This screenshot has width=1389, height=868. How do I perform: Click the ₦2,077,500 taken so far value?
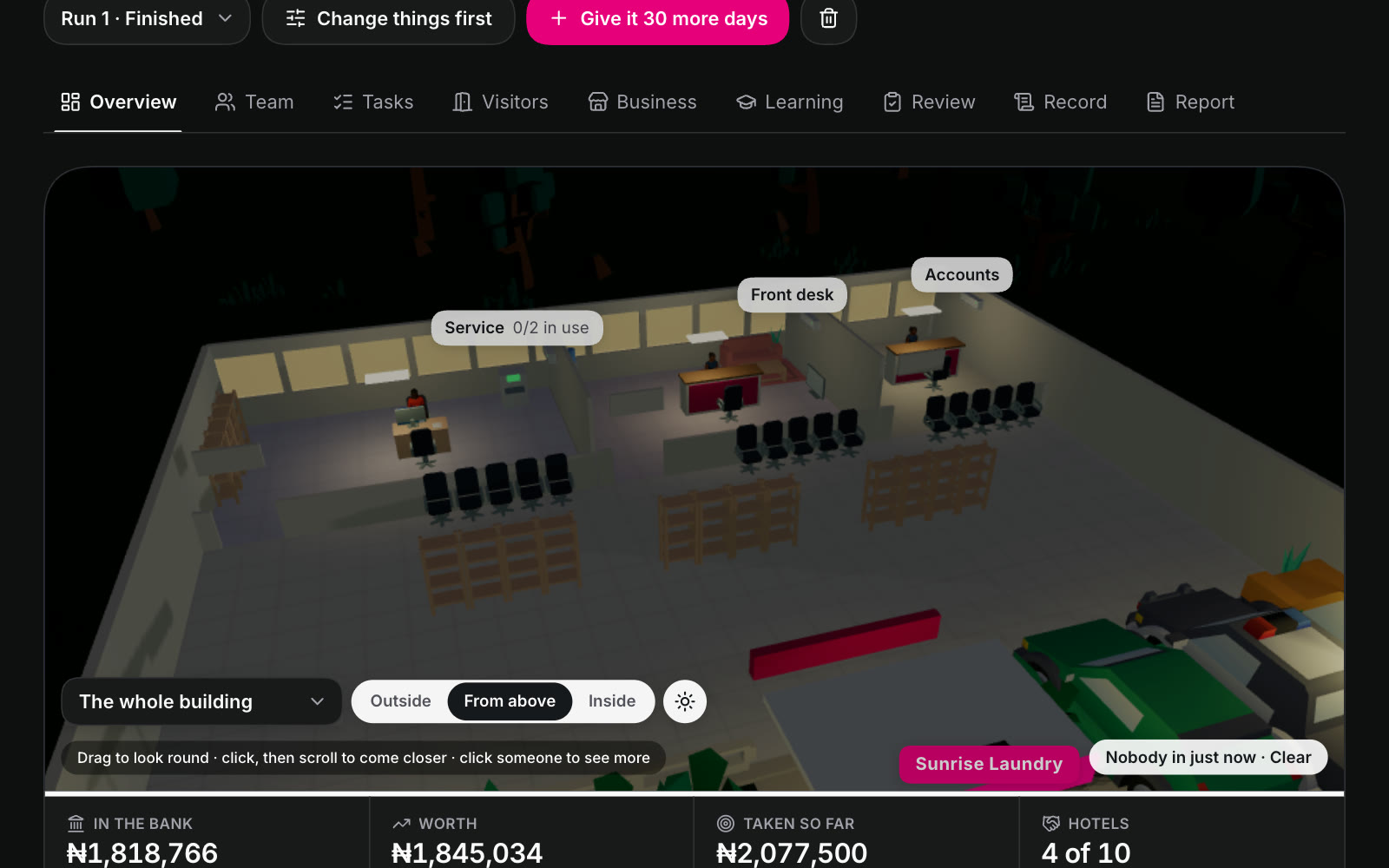click(792, 853)
